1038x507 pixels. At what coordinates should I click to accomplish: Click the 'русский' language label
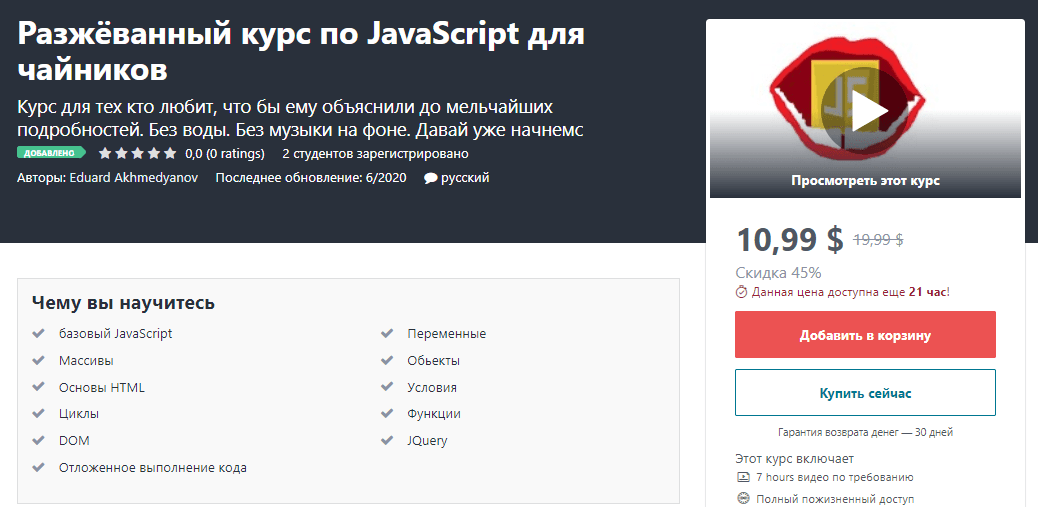(465, 177)
